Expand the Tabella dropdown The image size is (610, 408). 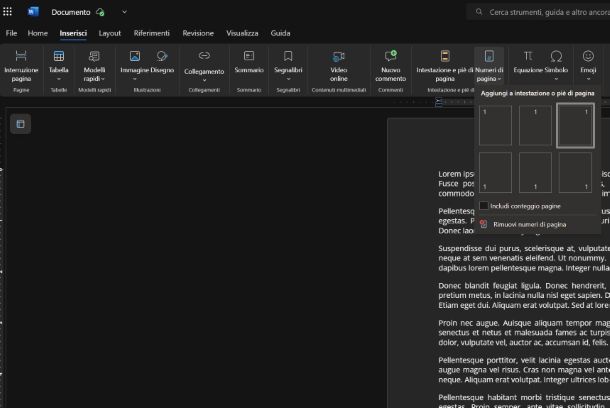tap(59, 79)
